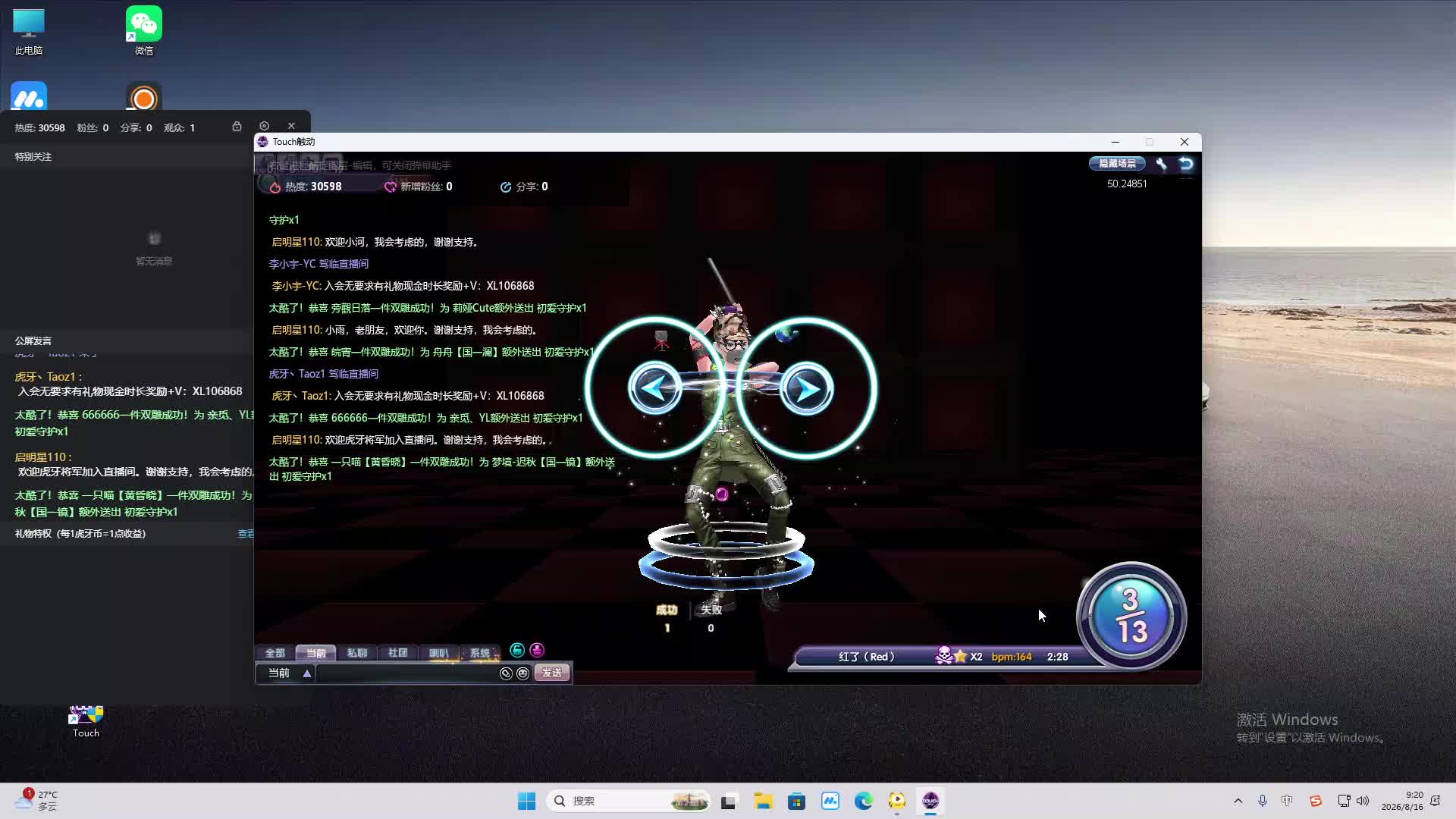The image size is (1456, 819).
Task: Switch to the 喇叭 chat tab
Action: click(438, 653)
